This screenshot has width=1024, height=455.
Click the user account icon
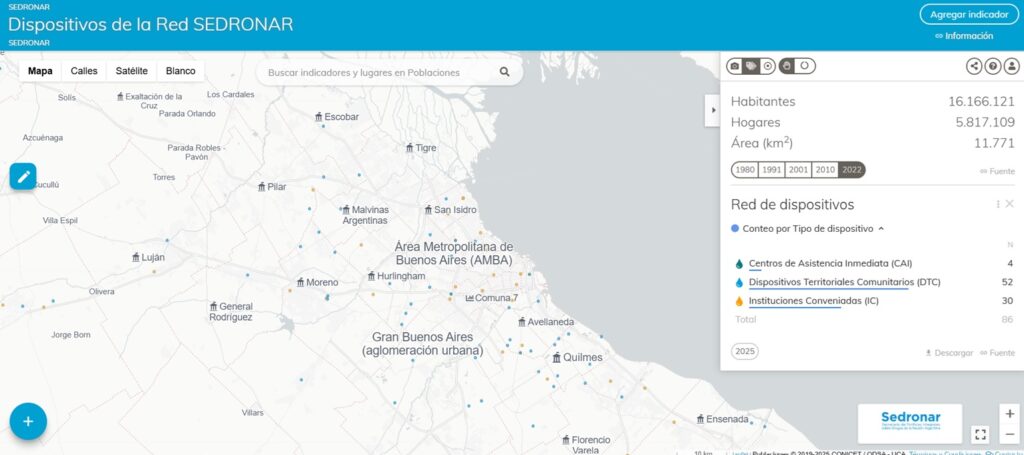pos(1011,66)
